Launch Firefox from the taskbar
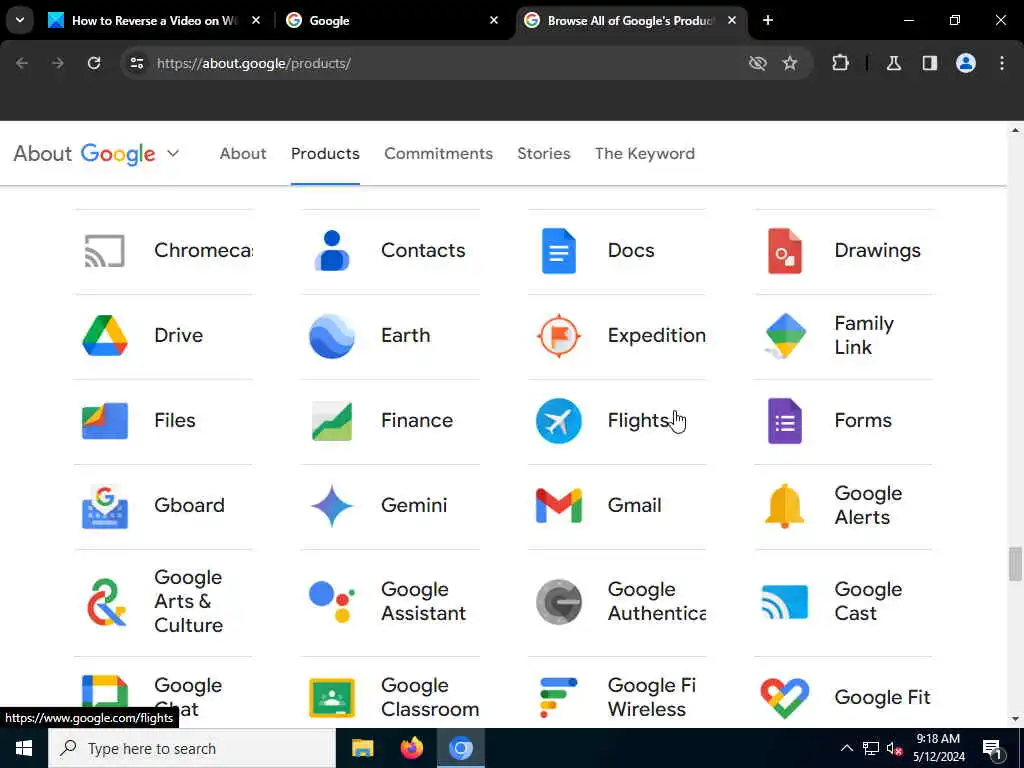The image size is (1024, 768). coord(411,748)
